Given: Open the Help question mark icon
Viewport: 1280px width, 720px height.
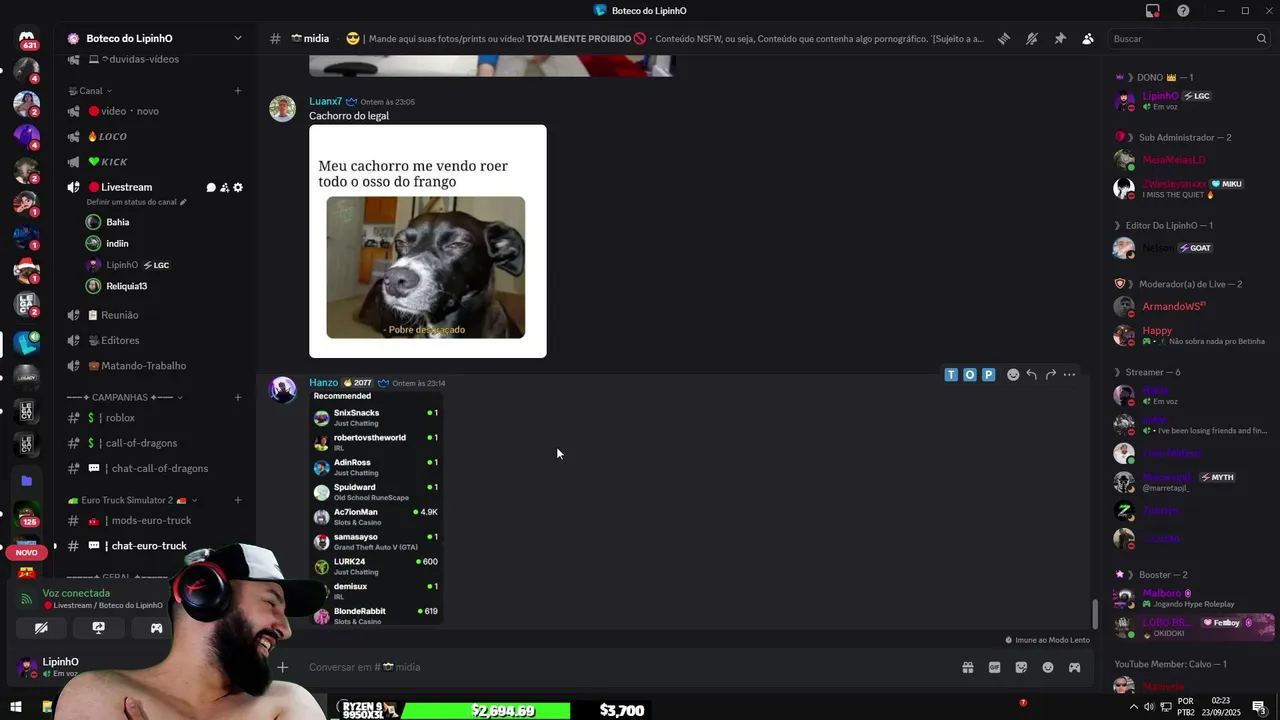Looking at the screenshot, I should pyautogui.click(x=1183, y=11).
